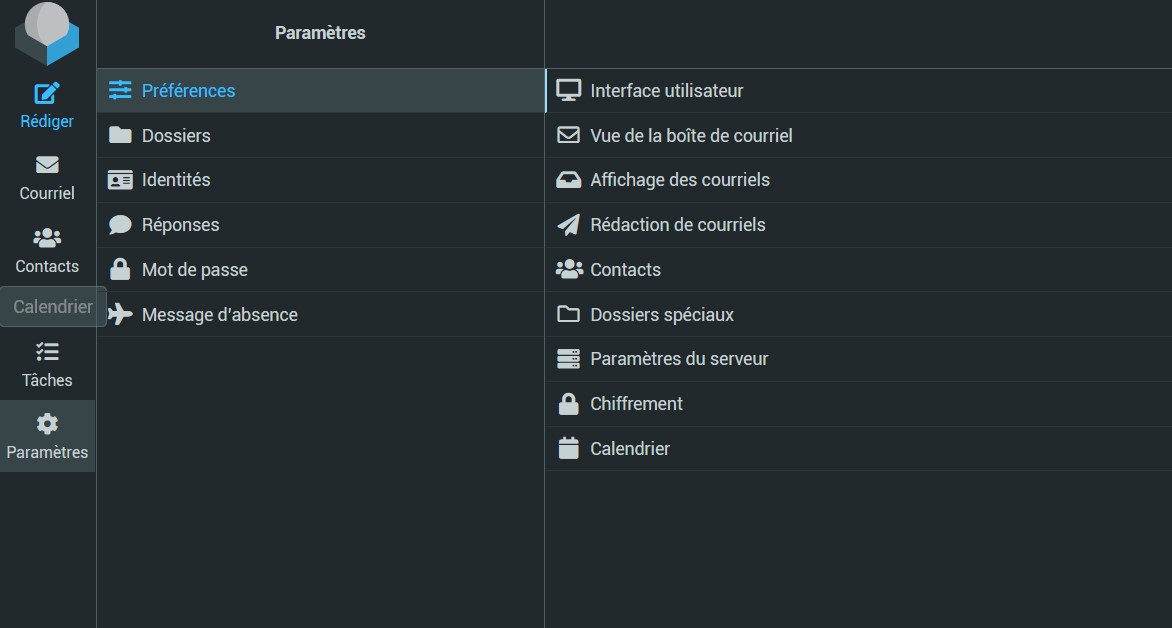Open the Dossiers settings section
This screenshot has width=1172, height=628.
[x=176, y=135]
